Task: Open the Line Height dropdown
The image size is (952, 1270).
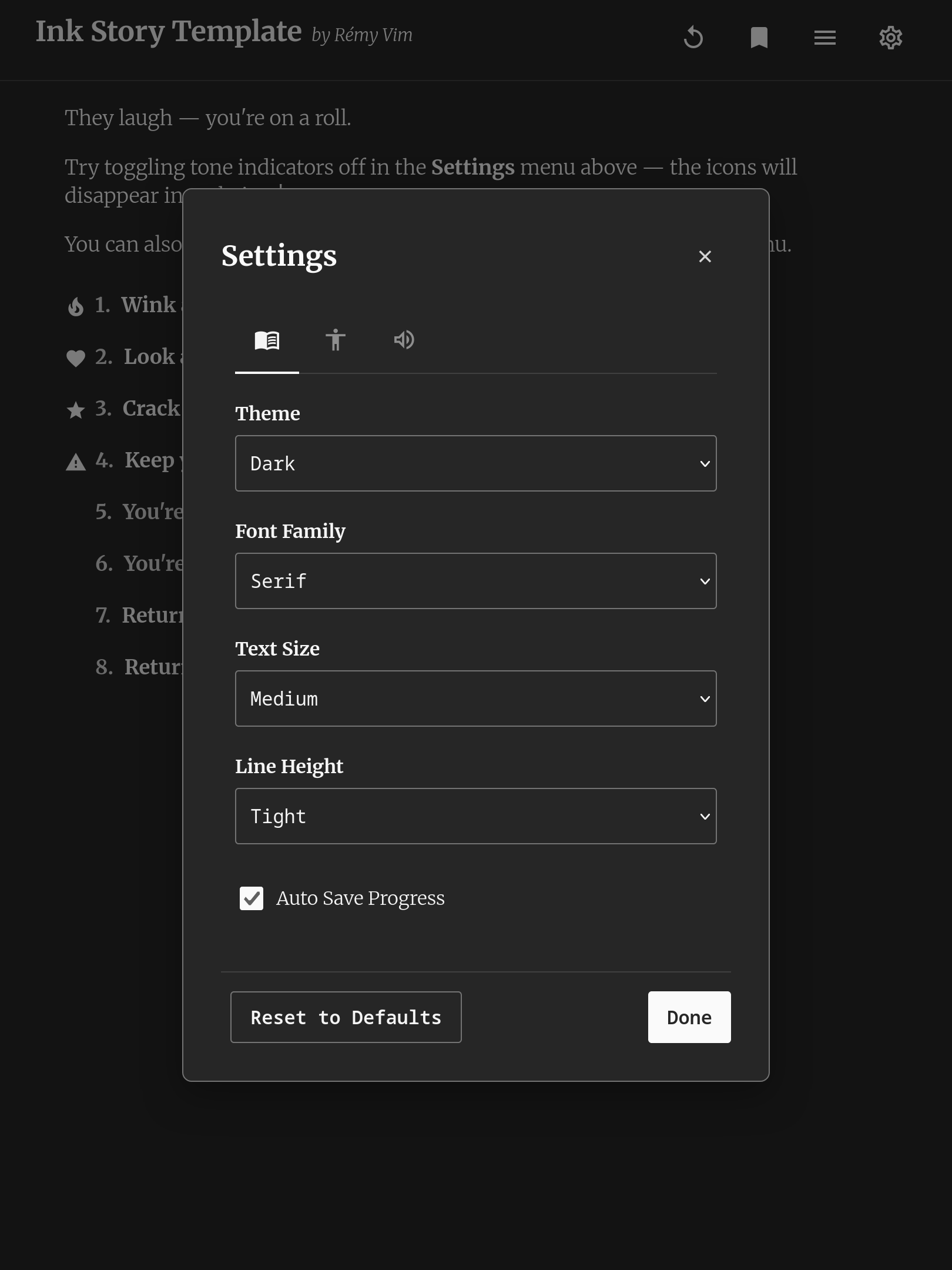Action: pos(476,816)
